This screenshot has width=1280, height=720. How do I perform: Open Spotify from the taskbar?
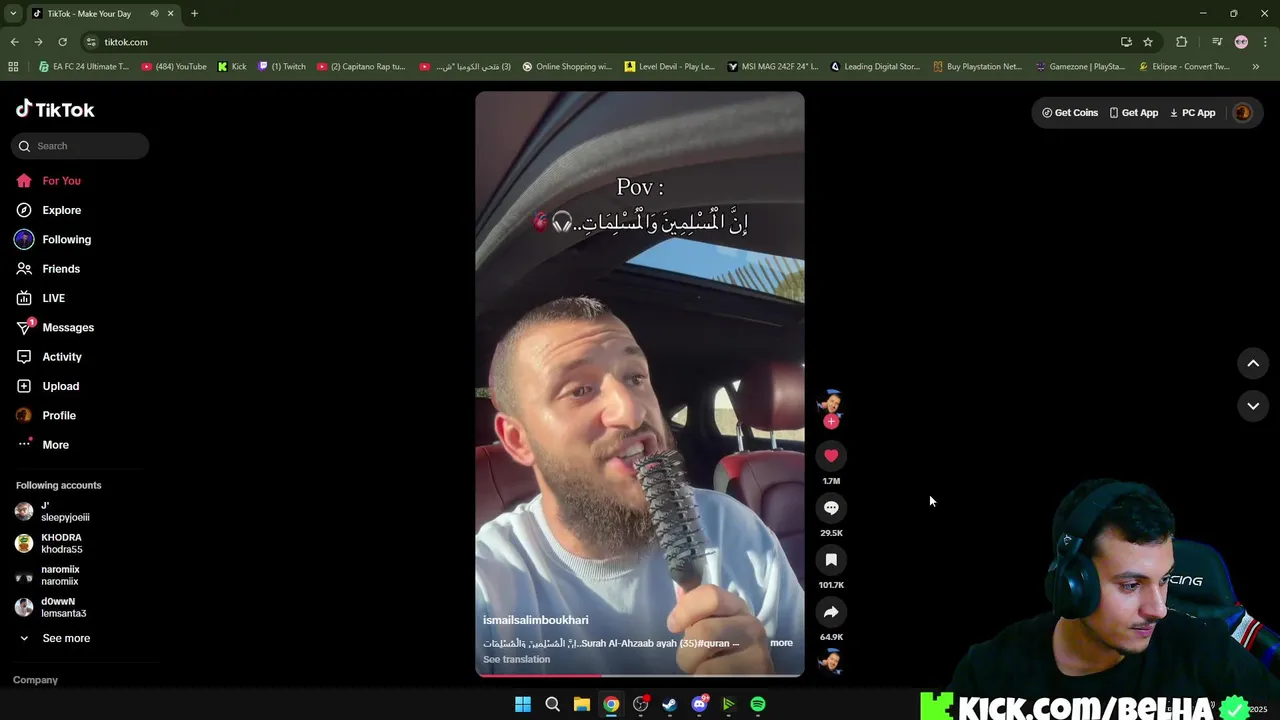point(758,704)
